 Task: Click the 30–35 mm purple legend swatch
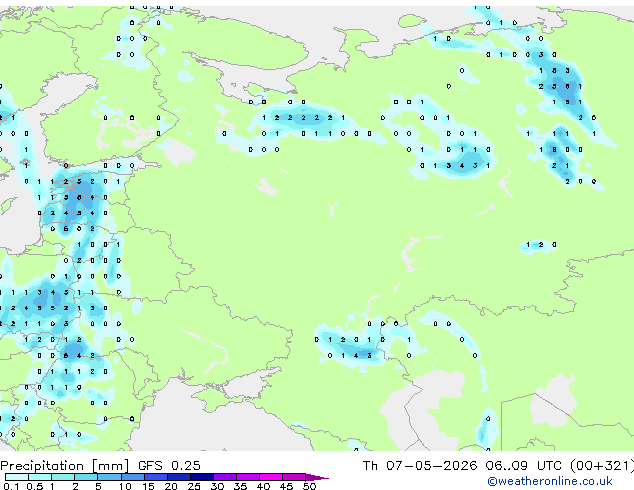pos(225,477)
